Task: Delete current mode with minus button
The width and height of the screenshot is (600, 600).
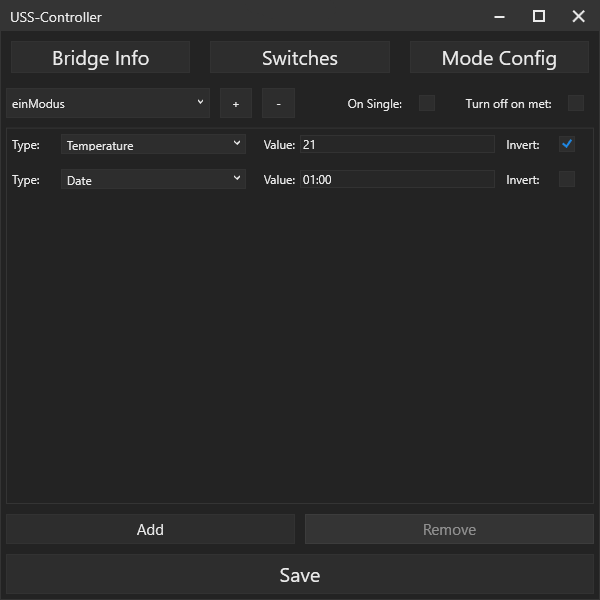Action: pos(278,103)
